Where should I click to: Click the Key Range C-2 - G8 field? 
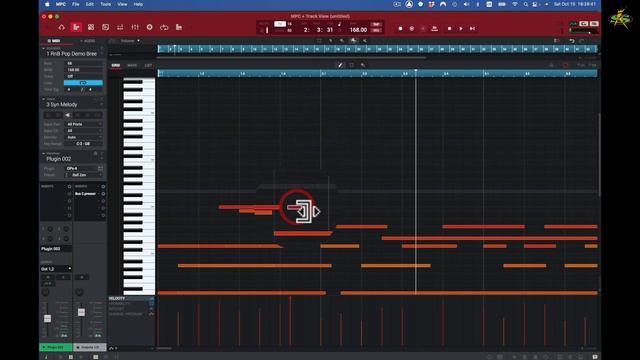[83, 144]
